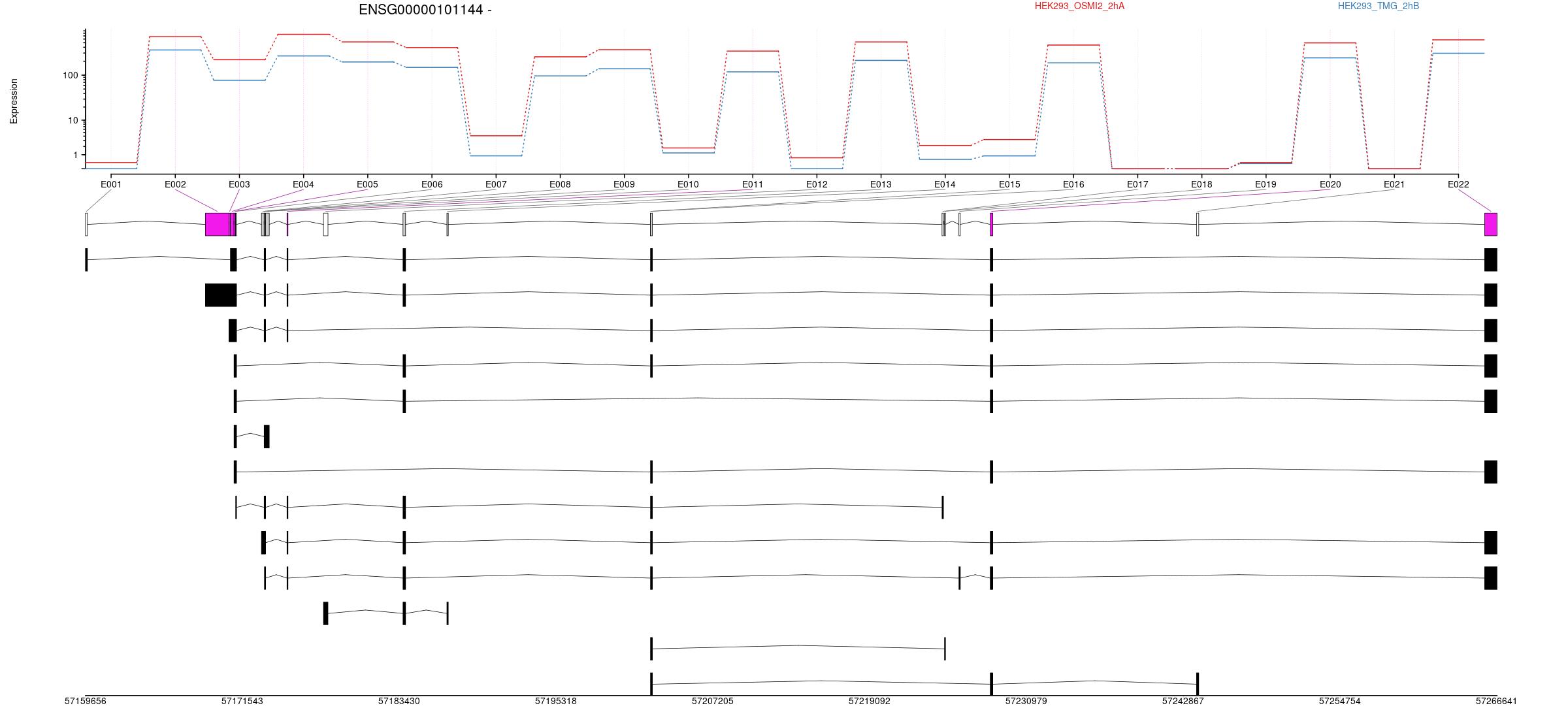Click genomic coordinate 57207205

point(713,702)
